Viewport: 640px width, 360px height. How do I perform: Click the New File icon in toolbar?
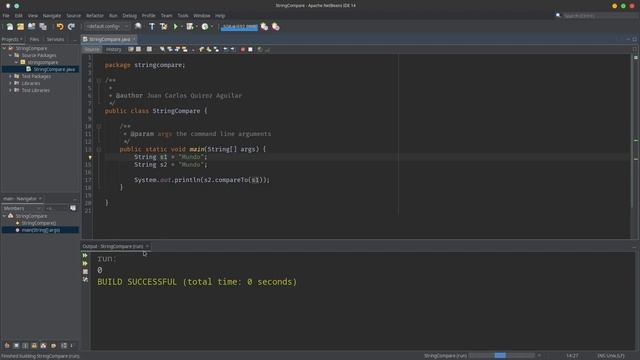coord(9,27)
